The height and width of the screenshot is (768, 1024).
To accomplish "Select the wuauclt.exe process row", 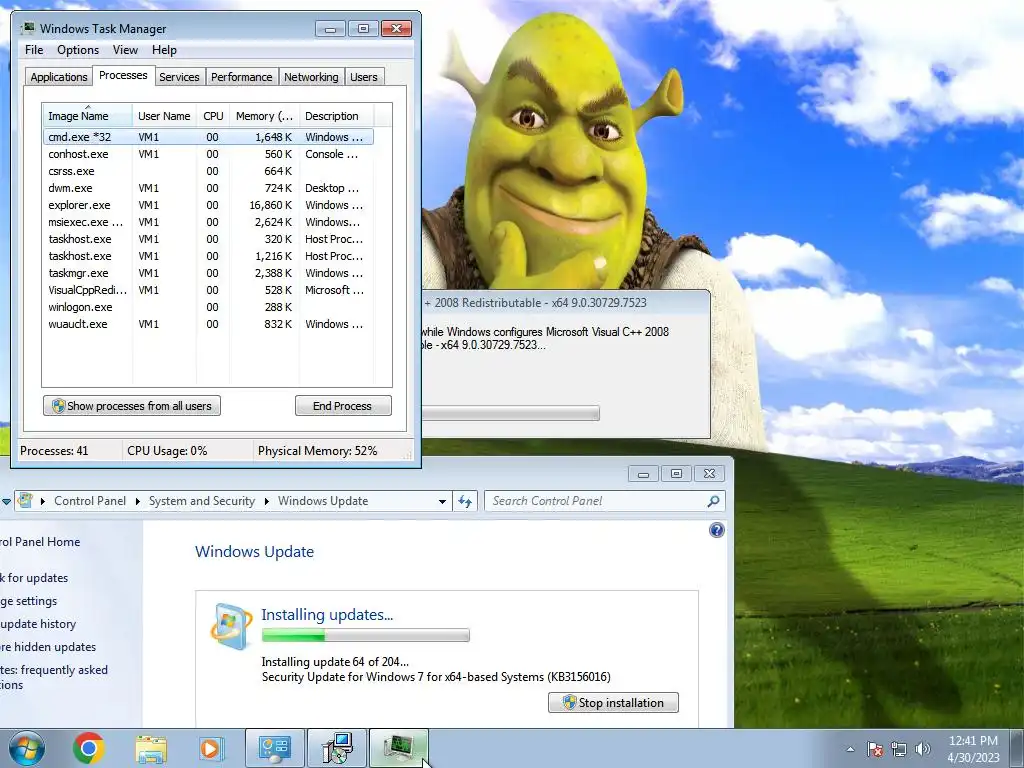I will [x=208, y=324].
